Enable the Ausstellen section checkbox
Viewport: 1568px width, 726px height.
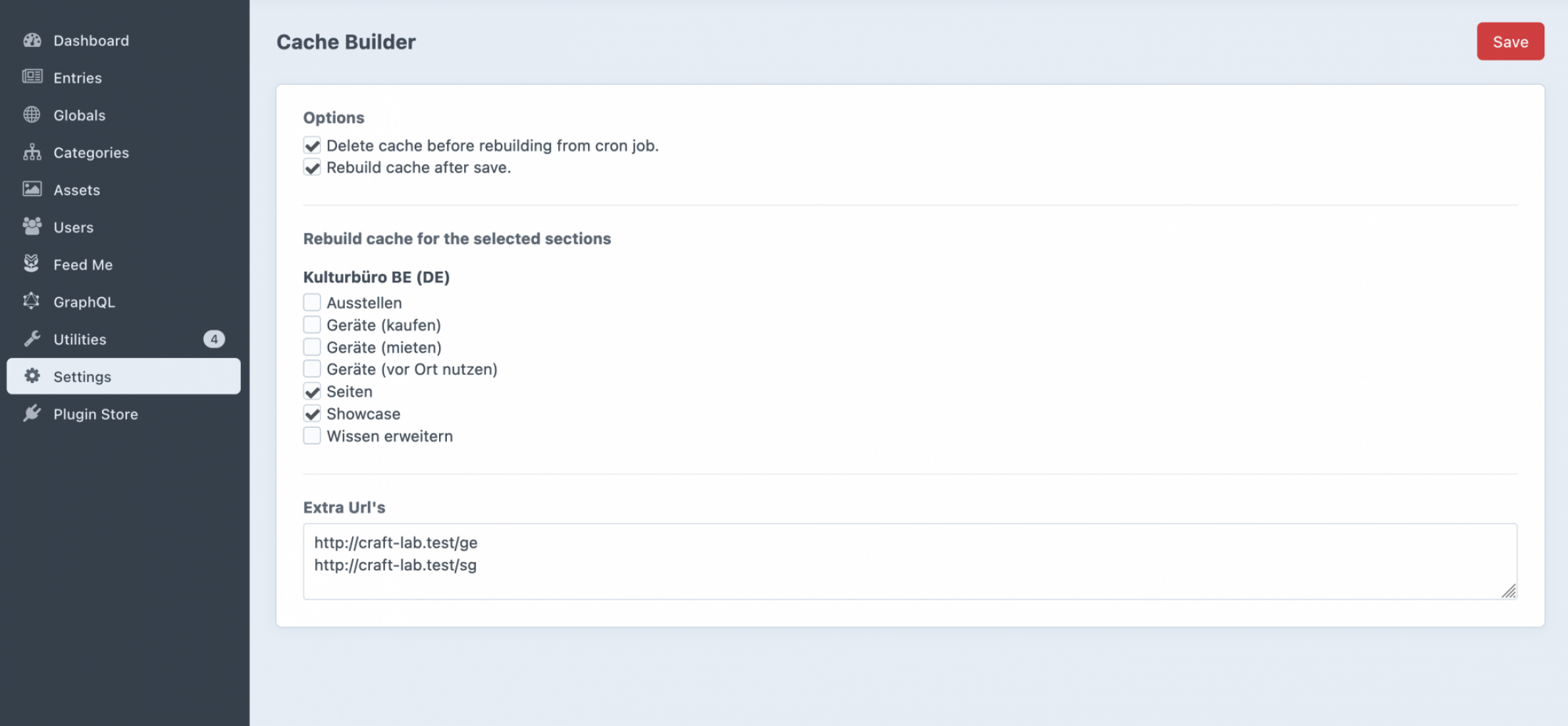[x=312, y=302]
